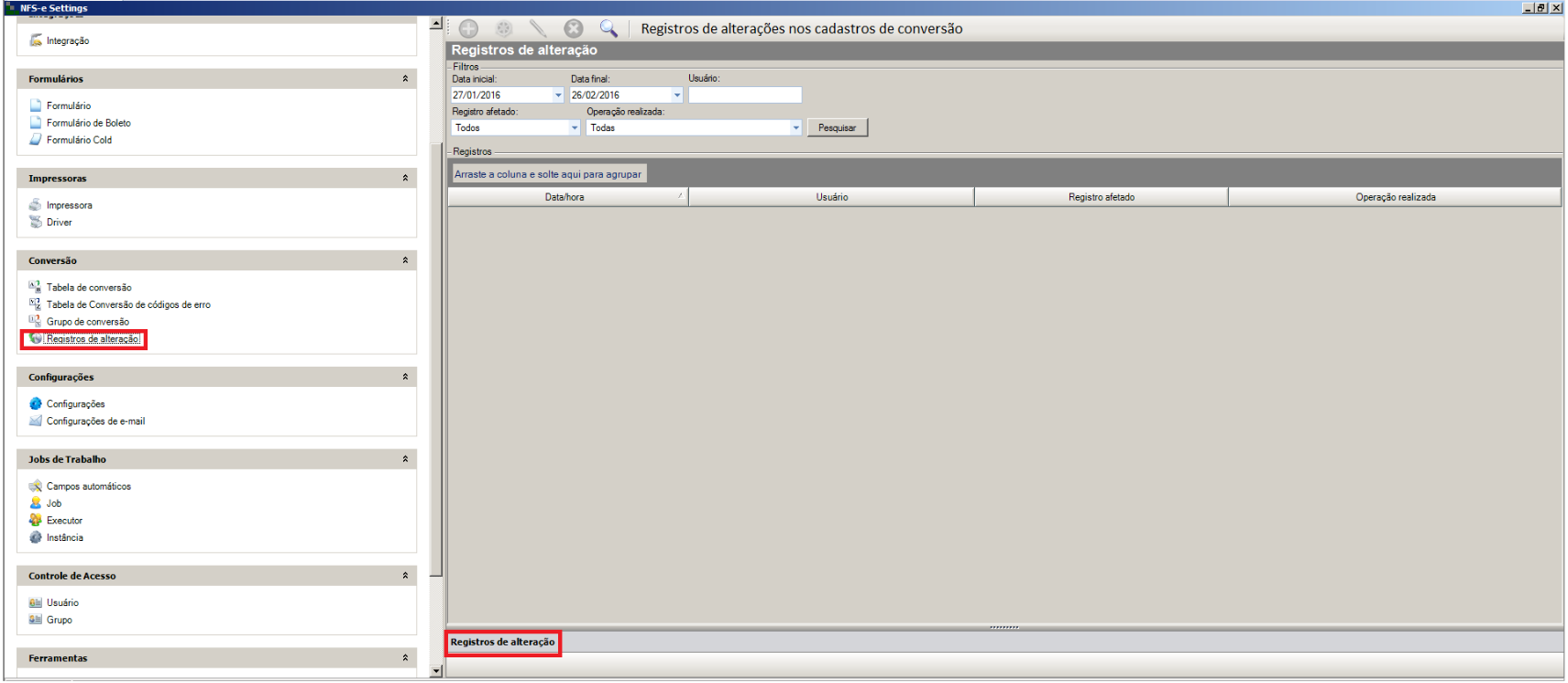Click the Usuário column header in the grid
1568x683 pixels.
(x=832, y=197)
